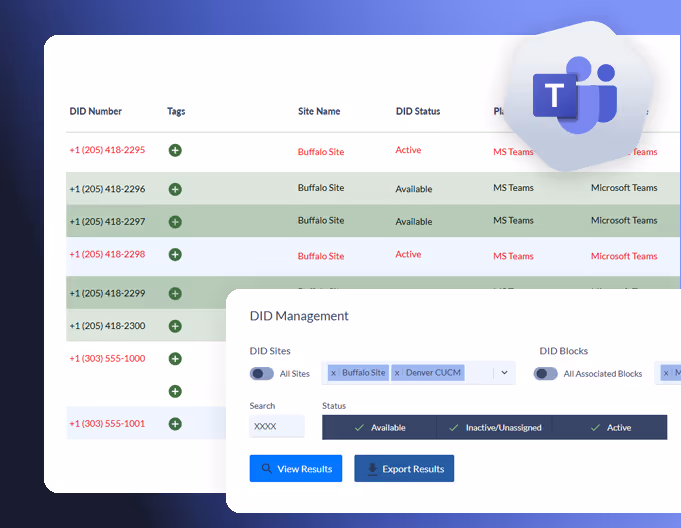Select number +1 (205) 418-2299
The image size is (681, 528).
[x=107, y=293]
